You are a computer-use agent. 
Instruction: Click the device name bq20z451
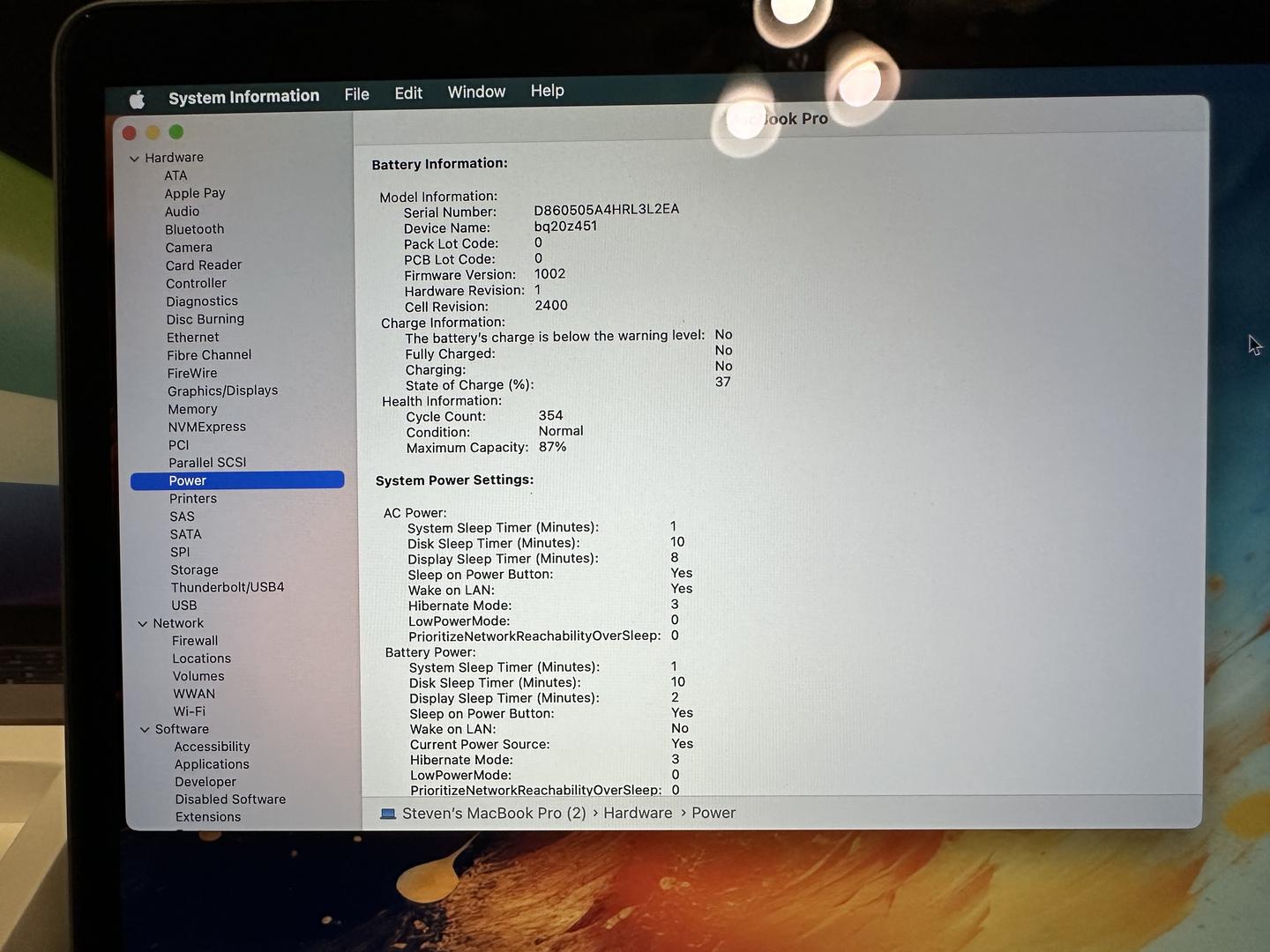tap(566, 227)
